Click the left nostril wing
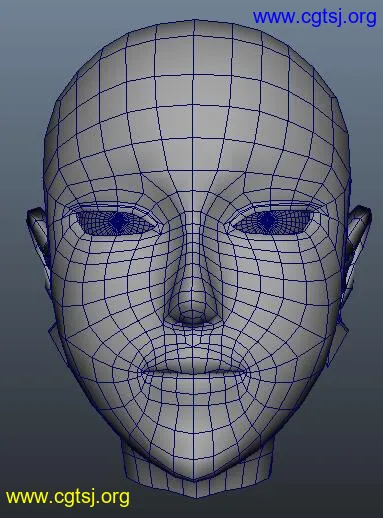This screenshot has width=383, height=518. (174, 312)
